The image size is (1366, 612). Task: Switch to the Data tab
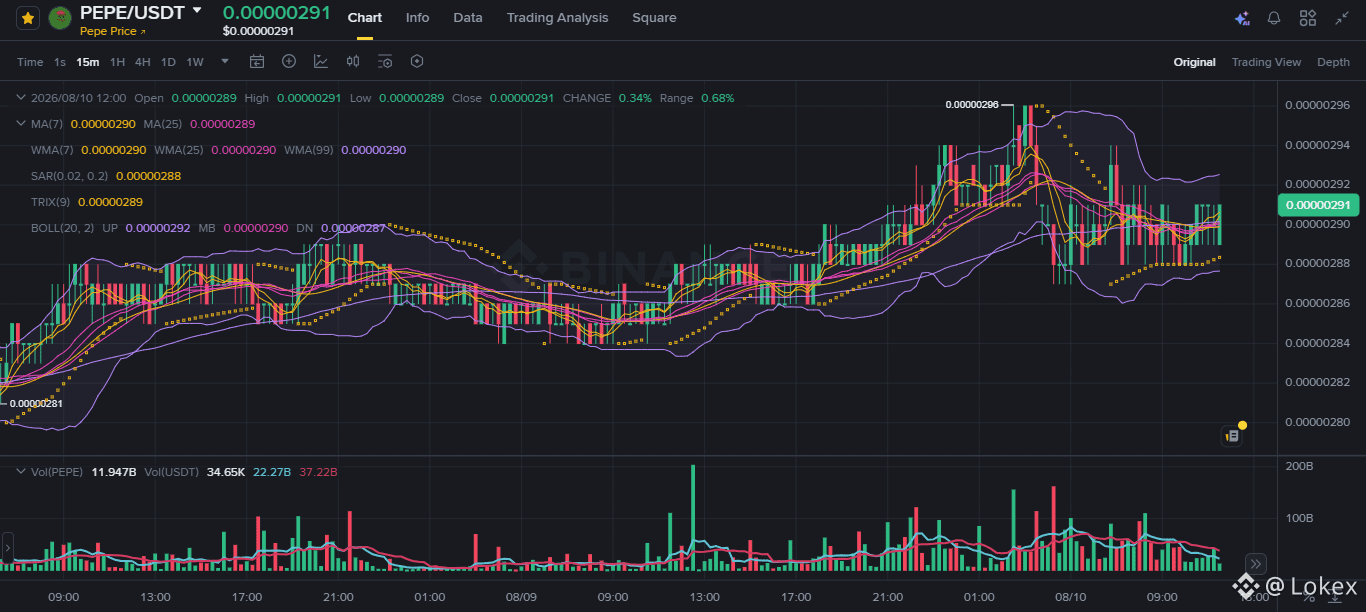(468, 18)
